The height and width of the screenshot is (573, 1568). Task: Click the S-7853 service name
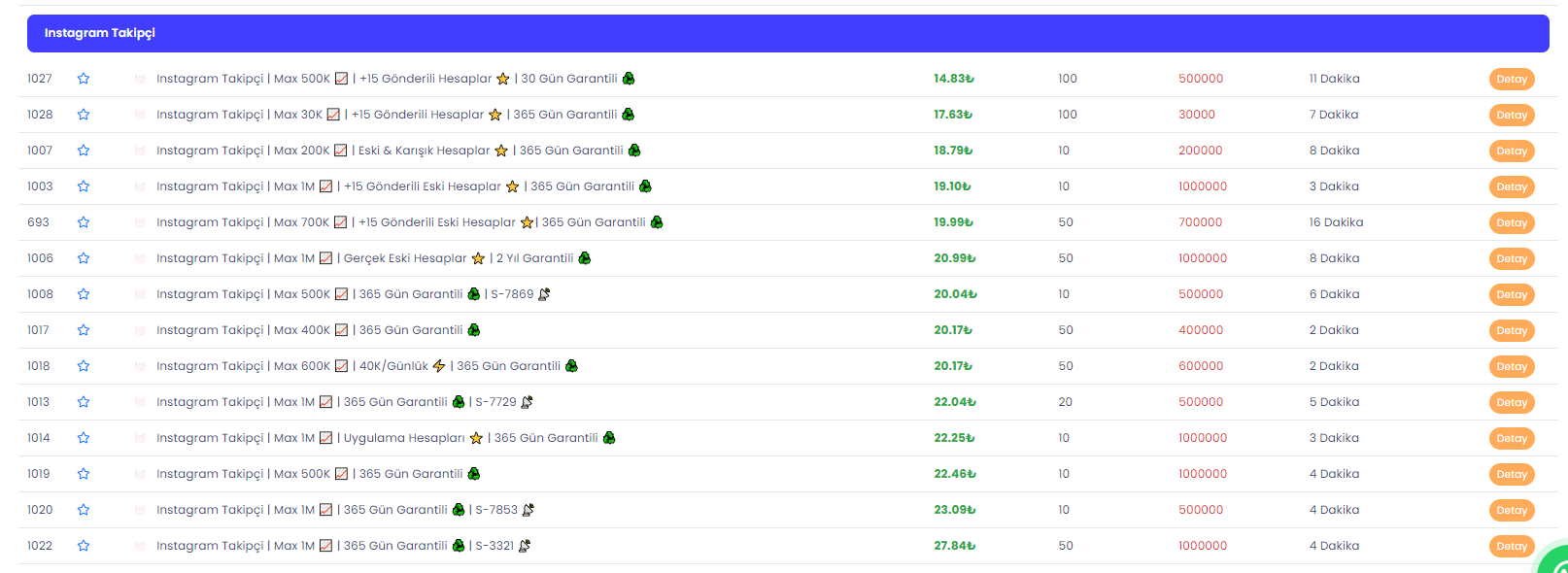coord(346,510)
